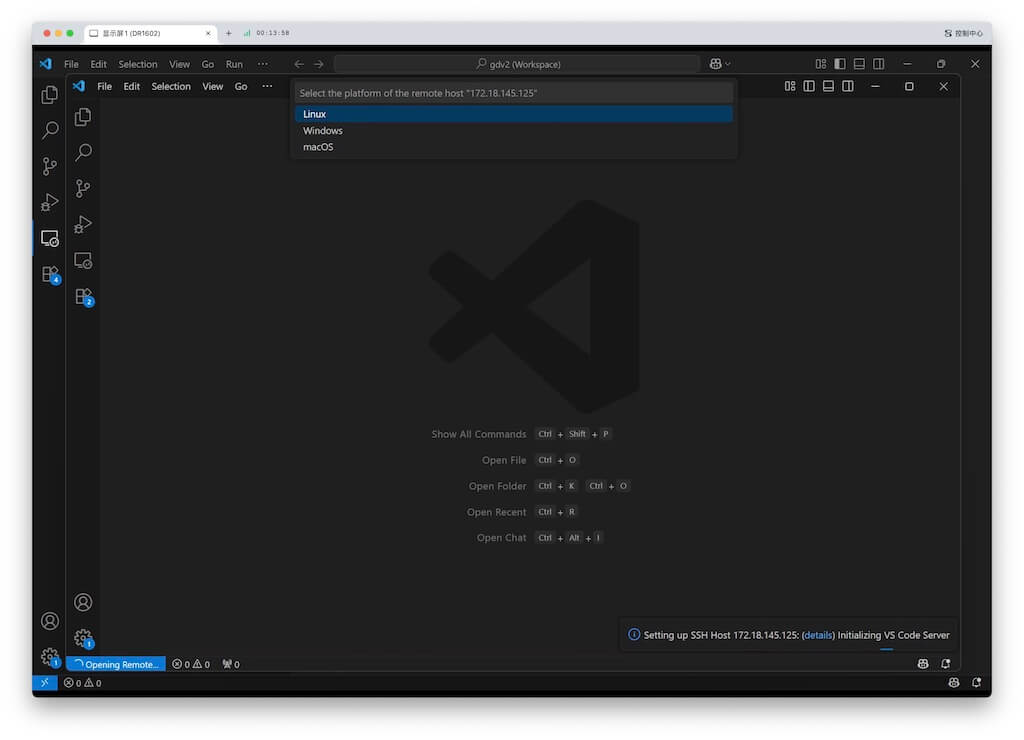Open notifications via the bell icon
Viewport: 1024px width, 740px height.
(x=946, y=663)
